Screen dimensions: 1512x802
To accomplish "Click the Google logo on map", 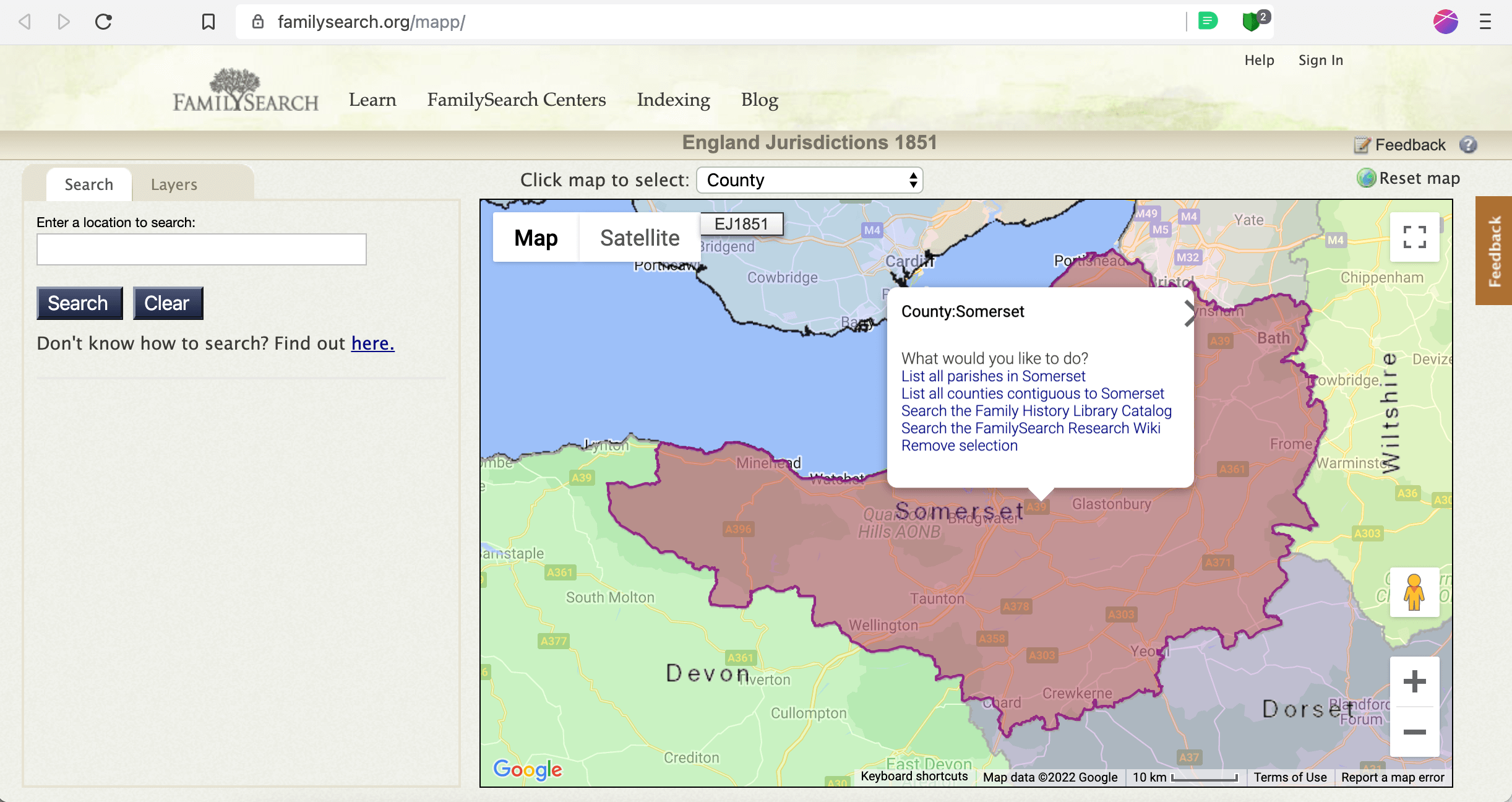I will tap(528, 769).
